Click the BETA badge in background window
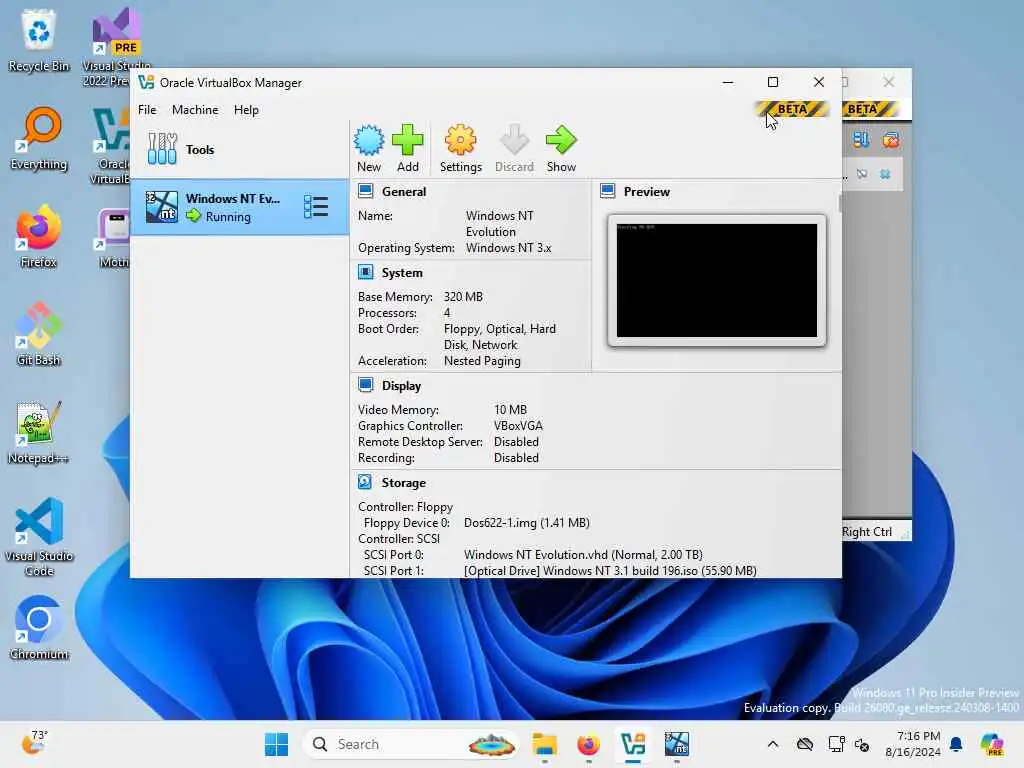The height and width of the screenshot is (768, 1024). click(869, 109)
